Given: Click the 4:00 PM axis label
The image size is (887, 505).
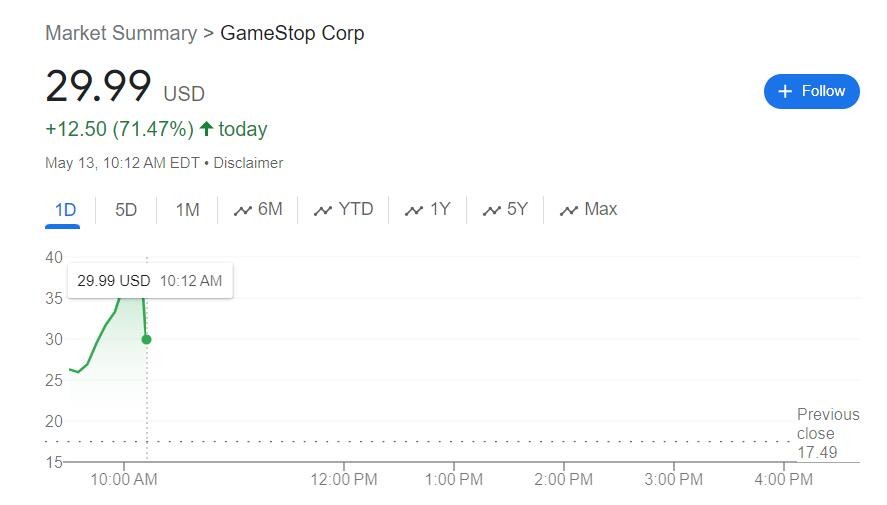Looking at the screenshot, I should coord(783,480).
